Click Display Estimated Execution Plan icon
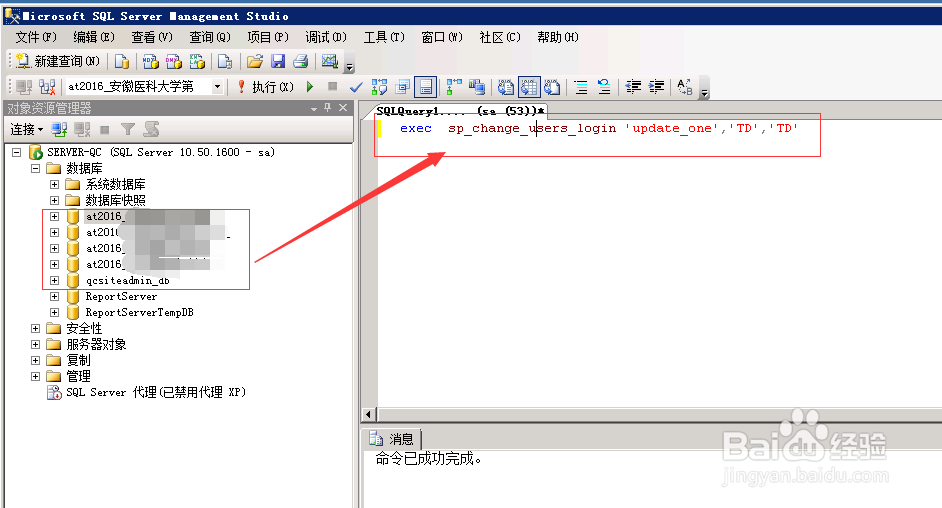 [x=380, y=87]
